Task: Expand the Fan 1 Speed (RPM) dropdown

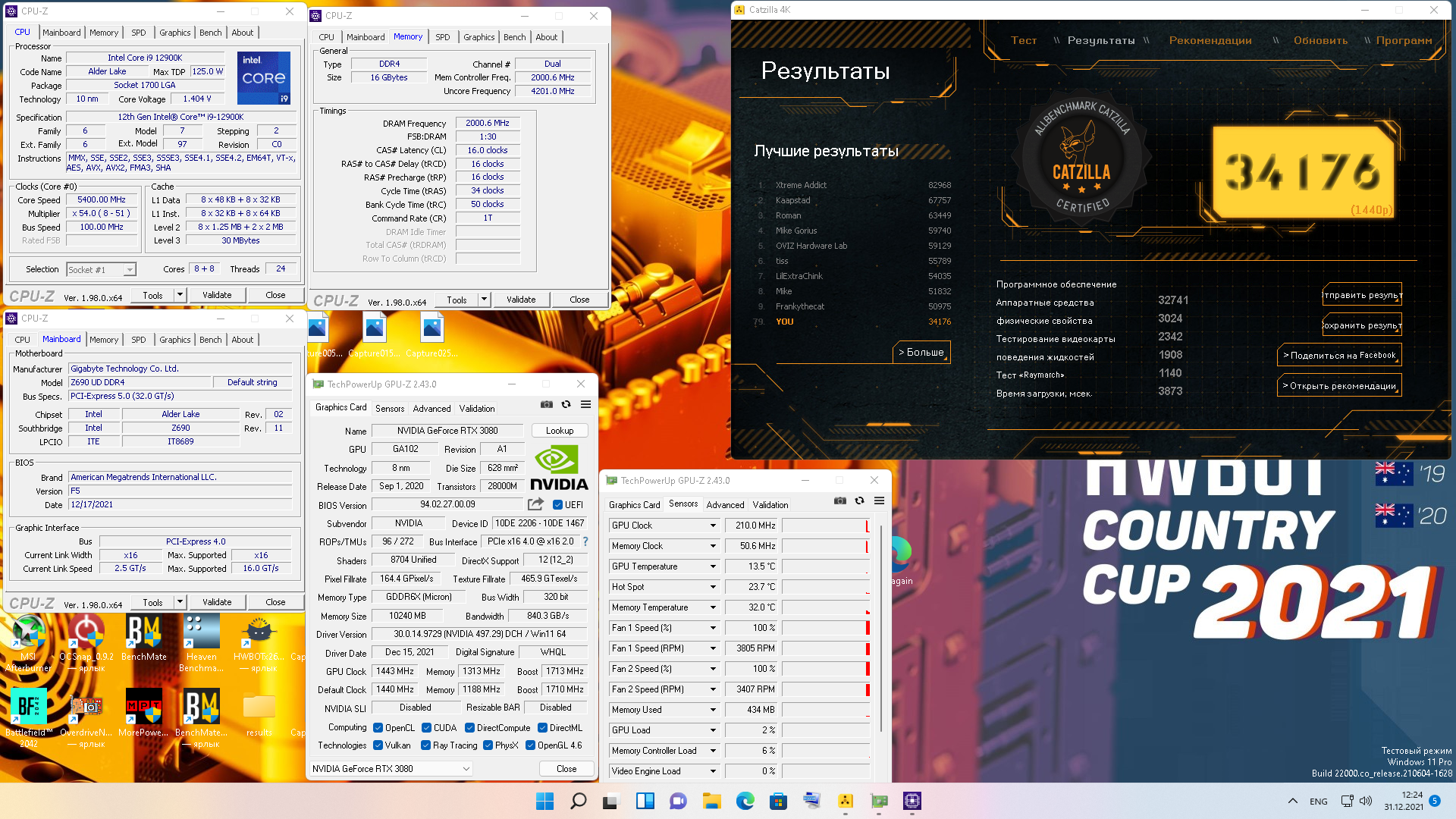Action: [x=712, y=648]
